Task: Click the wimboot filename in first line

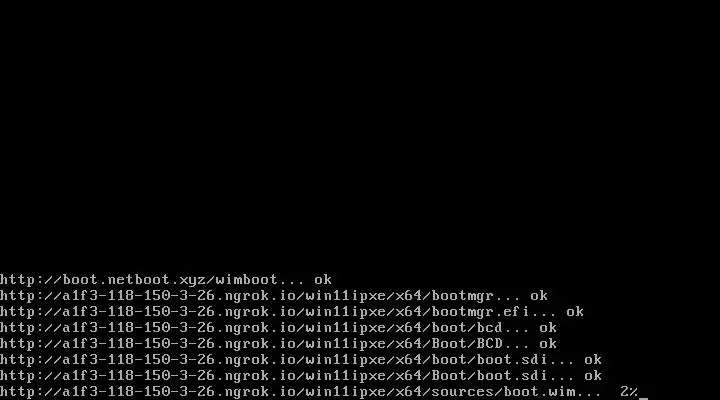Action: 247,280
